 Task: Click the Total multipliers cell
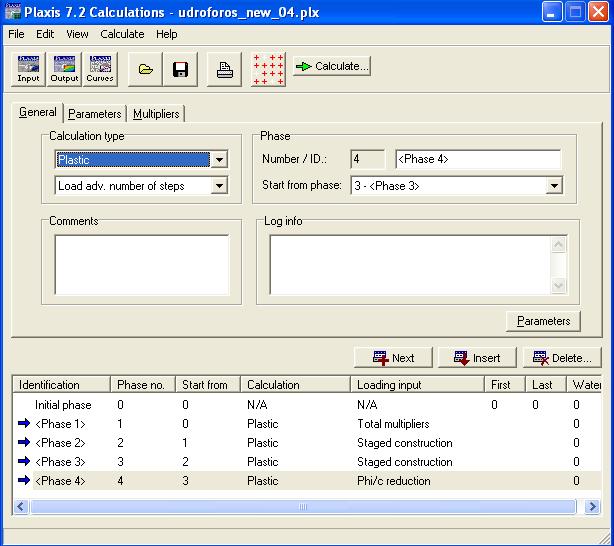393,424
